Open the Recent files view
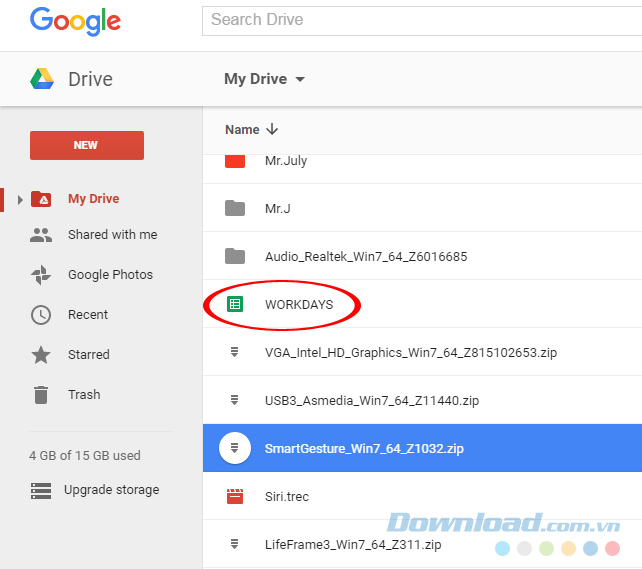 click(88, 315)
